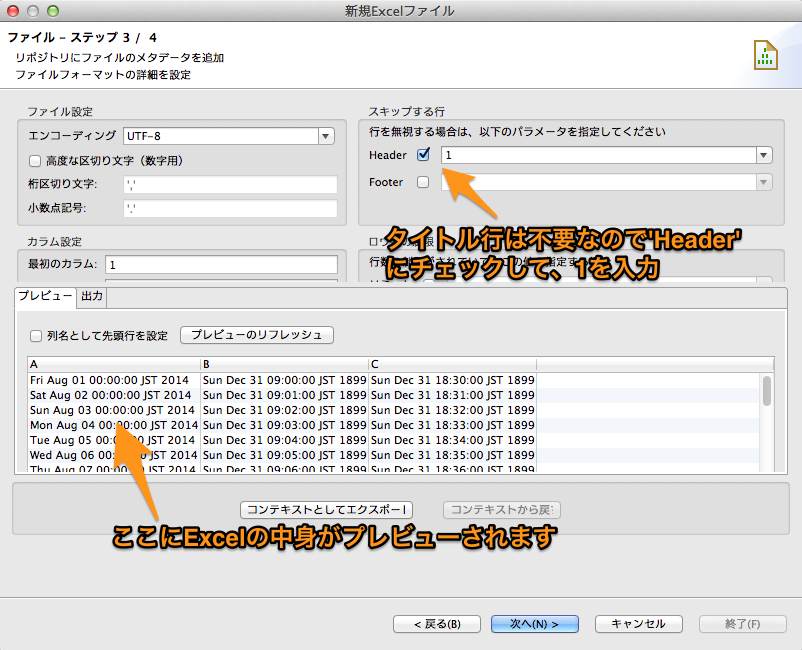Click the 終了(F) button
Viewport: 802px width, 650px height.
743,624
